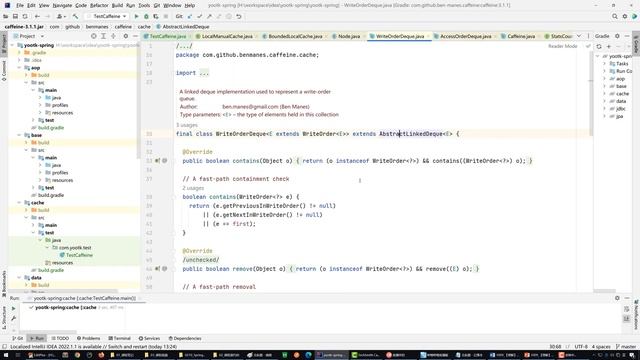Run with coverage icon in toolbar
This screenshot has width=640, height=360.
click(156, 16)
